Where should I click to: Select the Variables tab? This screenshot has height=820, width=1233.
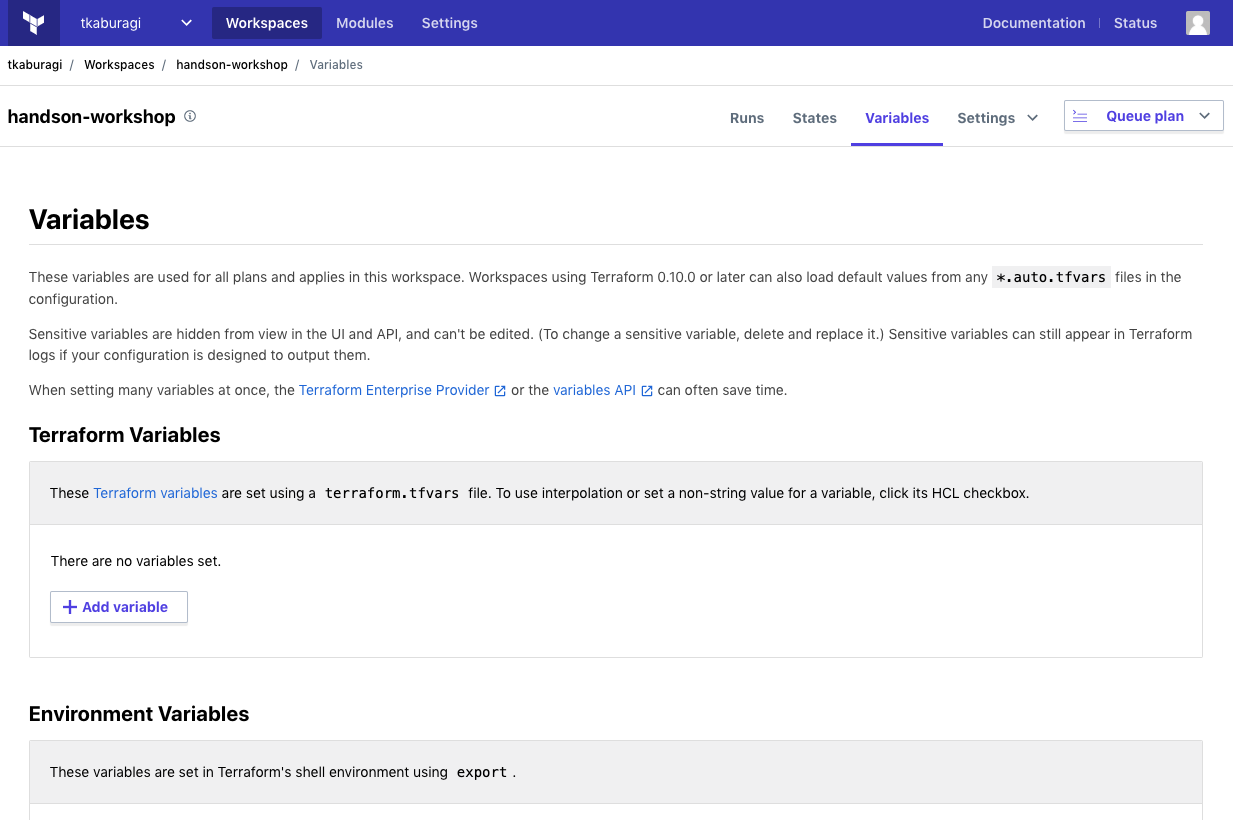pyautogui.click(x=897, y=118)
